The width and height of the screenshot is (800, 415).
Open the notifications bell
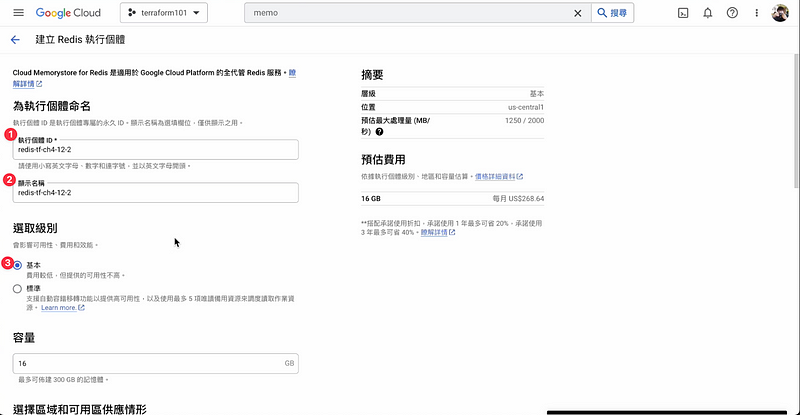pos(708,13)
